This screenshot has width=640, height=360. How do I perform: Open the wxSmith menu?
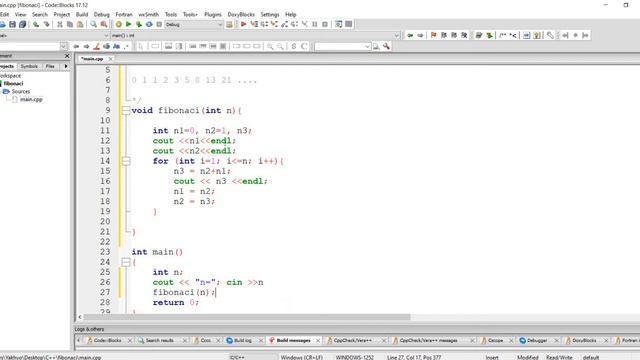tap(149, 14)
